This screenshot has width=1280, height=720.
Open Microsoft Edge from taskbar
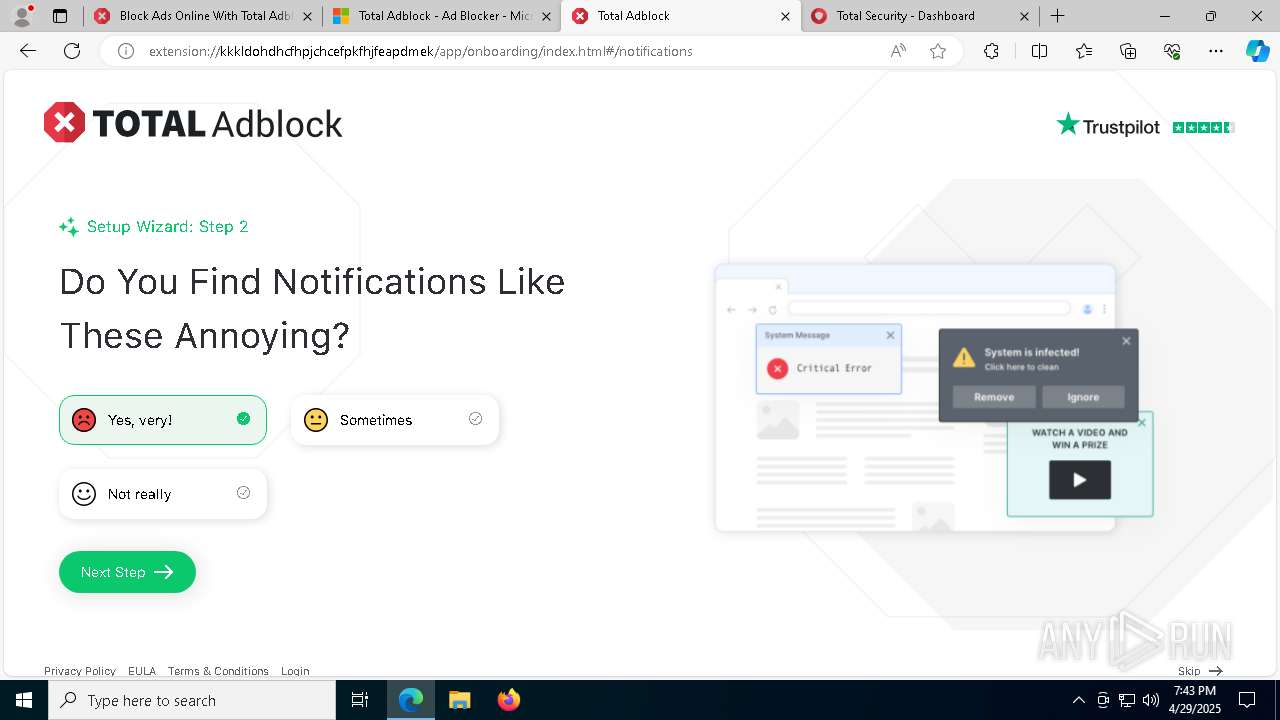pos(411,700)
